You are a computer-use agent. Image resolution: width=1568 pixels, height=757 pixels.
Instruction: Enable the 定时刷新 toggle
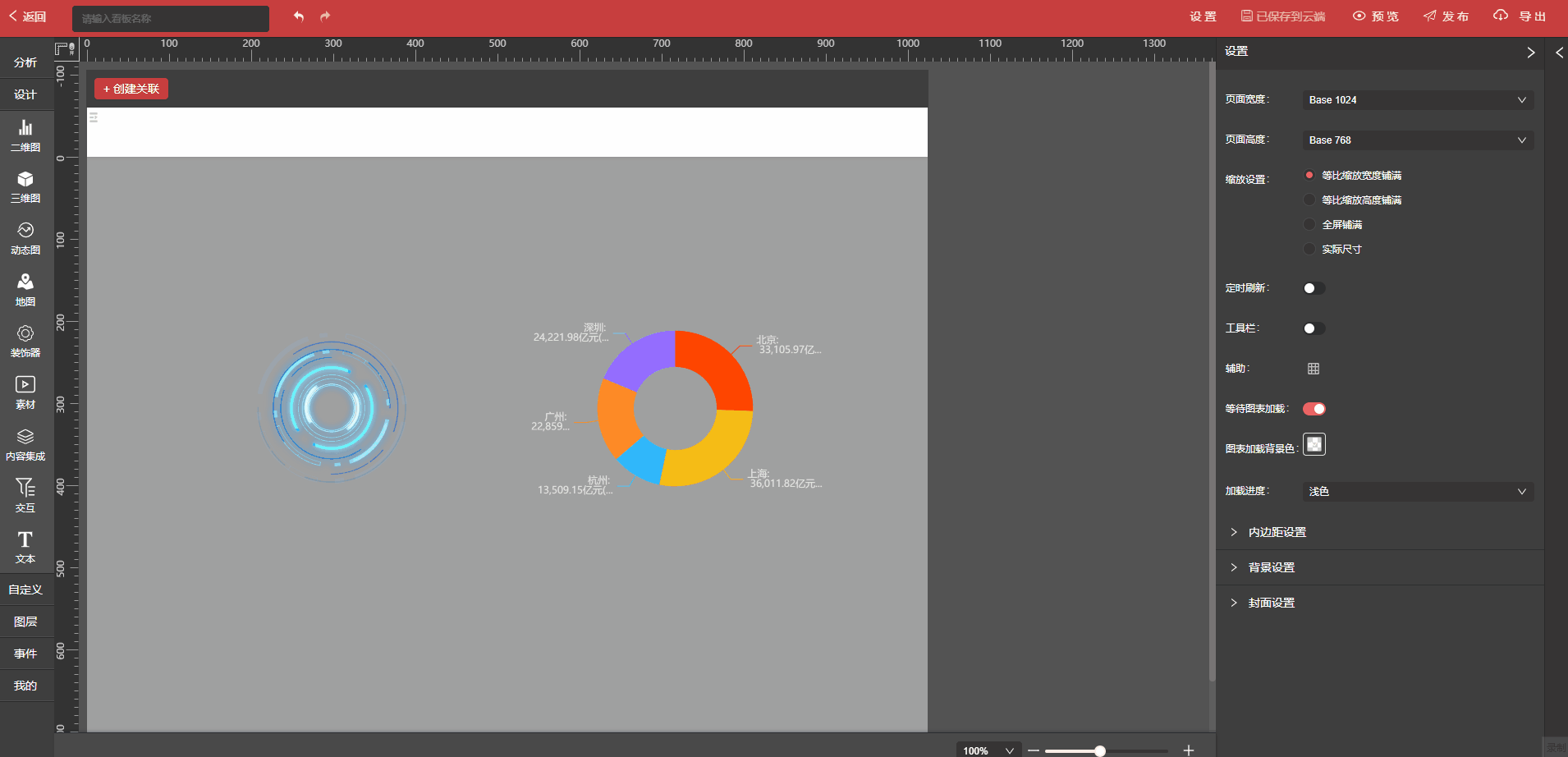(x=1314, y=288)
